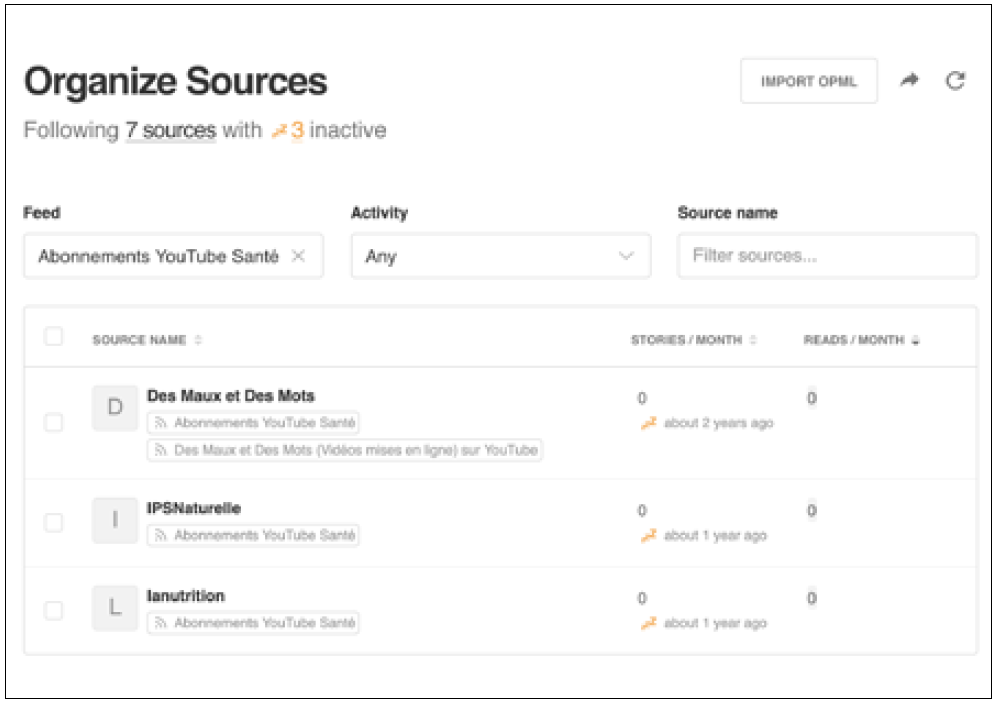
Task: Focus the Filter sources input field
Action: (x=827, y=256)
